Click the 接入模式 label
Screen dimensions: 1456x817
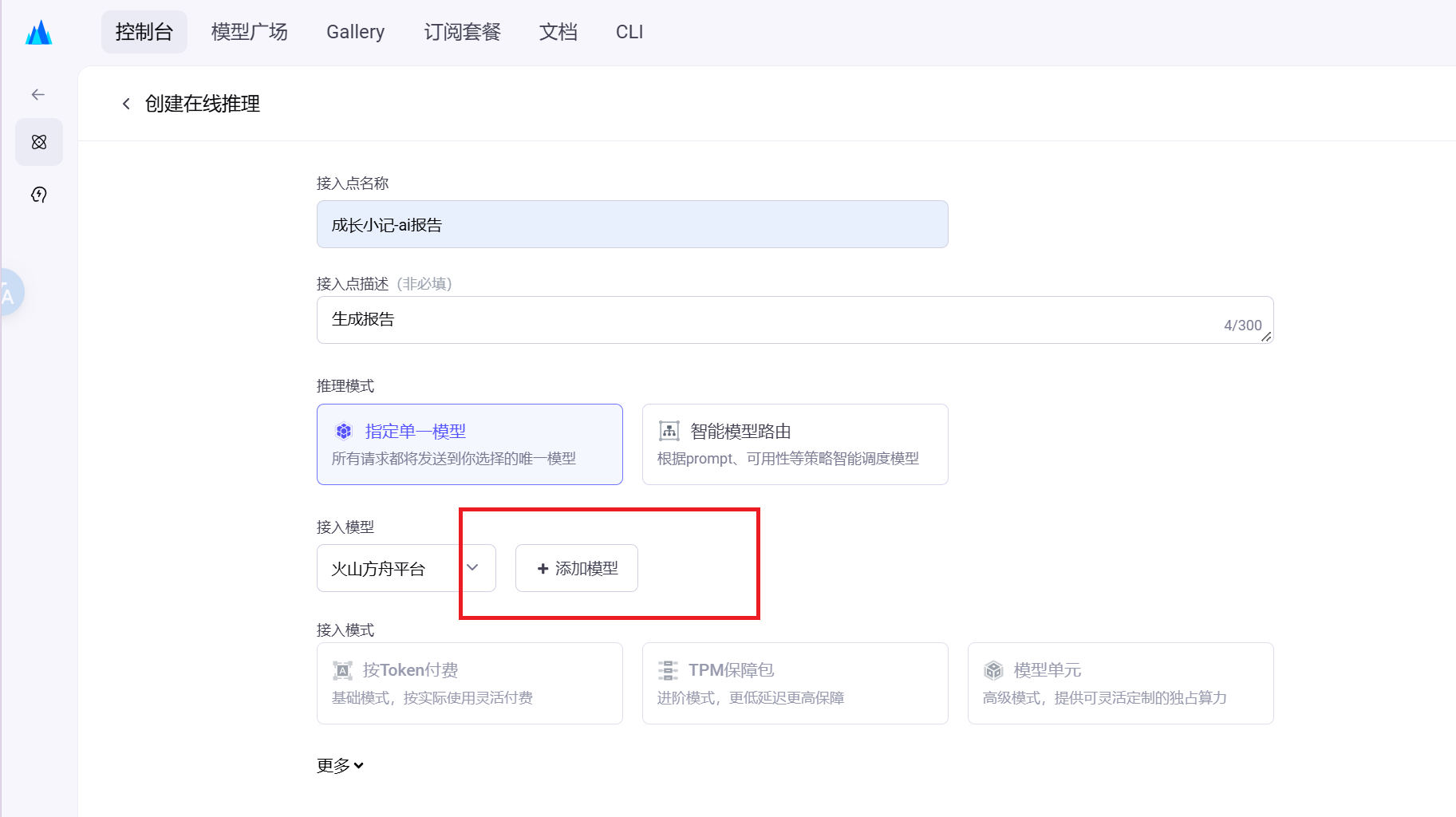point(345,630)
